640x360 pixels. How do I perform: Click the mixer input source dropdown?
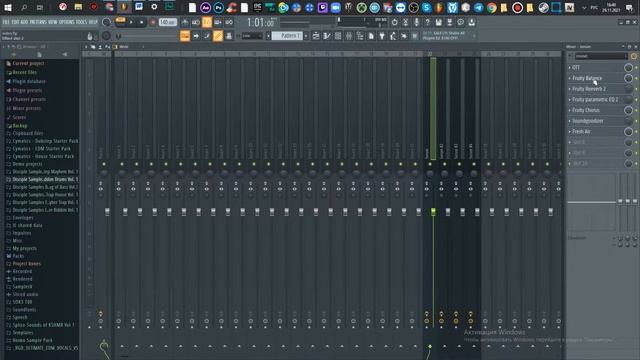[x=601, y=56]
